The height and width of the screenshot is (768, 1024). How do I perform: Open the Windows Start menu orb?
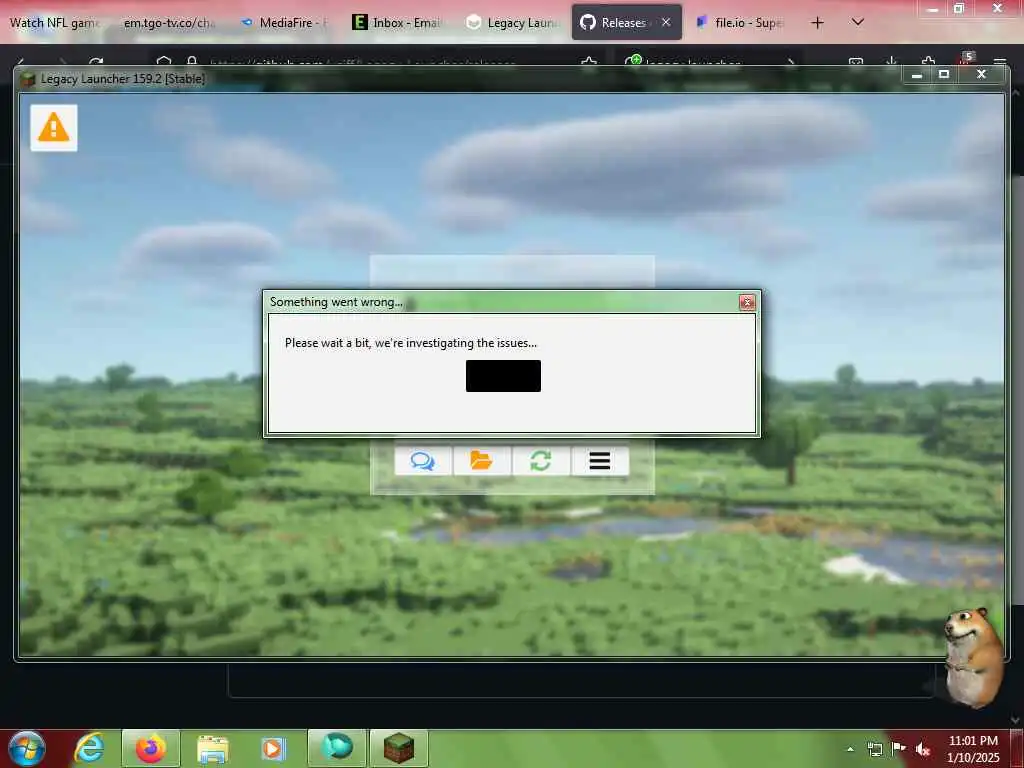point(27,748)
